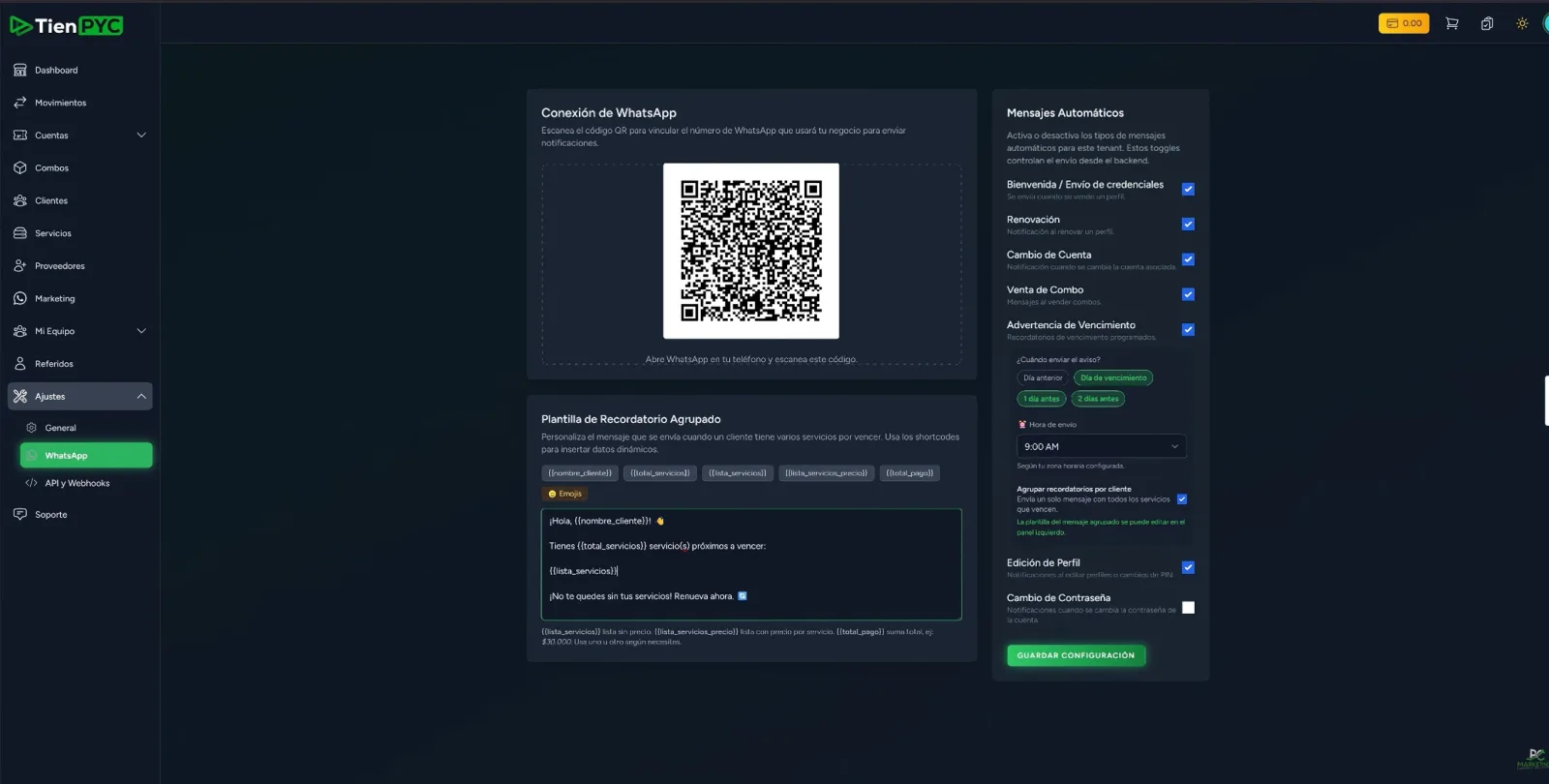Uncheck the Venta de Combo checkbox
The image size is (1549, 784).
[1188, 294]
